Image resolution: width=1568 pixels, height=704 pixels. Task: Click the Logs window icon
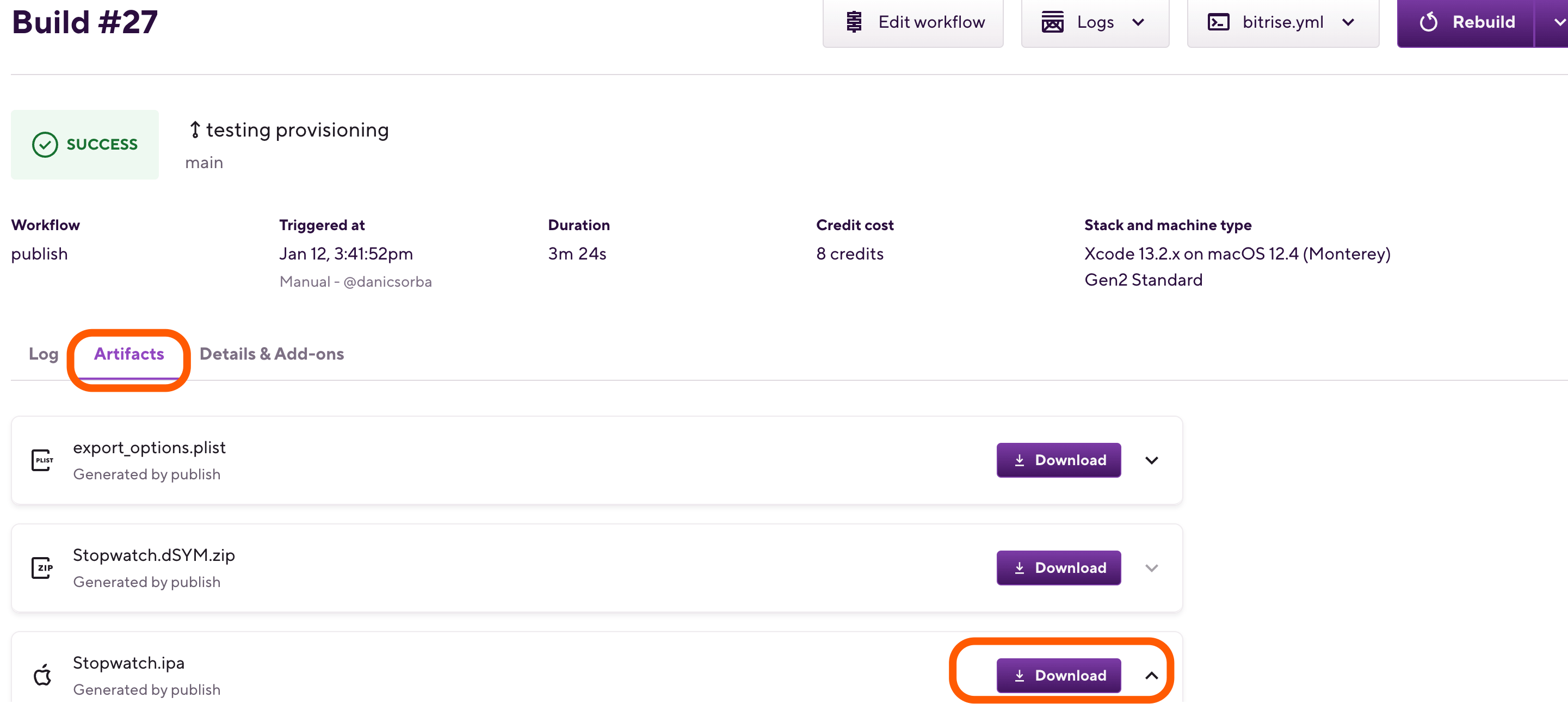coord(1052,22)
